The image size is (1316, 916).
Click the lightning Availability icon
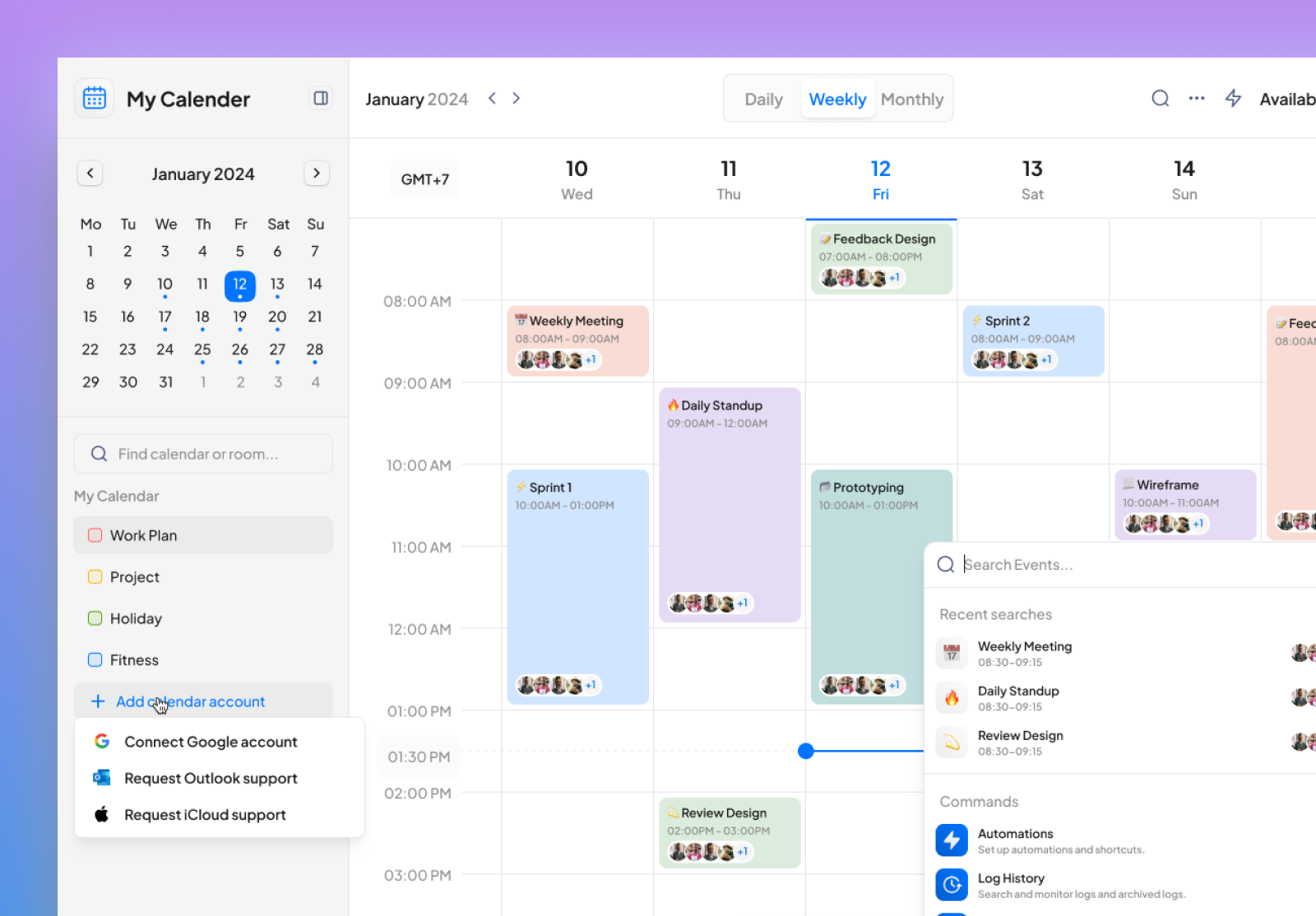[x=1233, y=98]
